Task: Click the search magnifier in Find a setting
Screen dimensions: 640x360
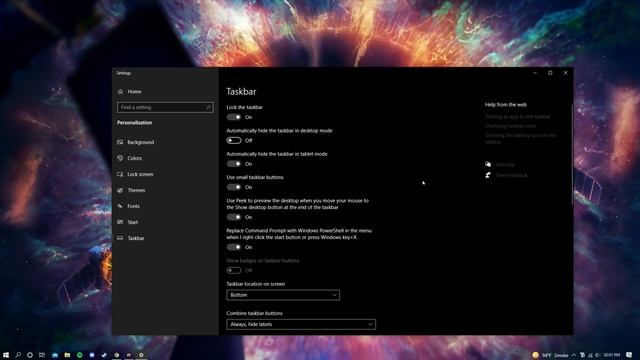Action: [208, 107]
